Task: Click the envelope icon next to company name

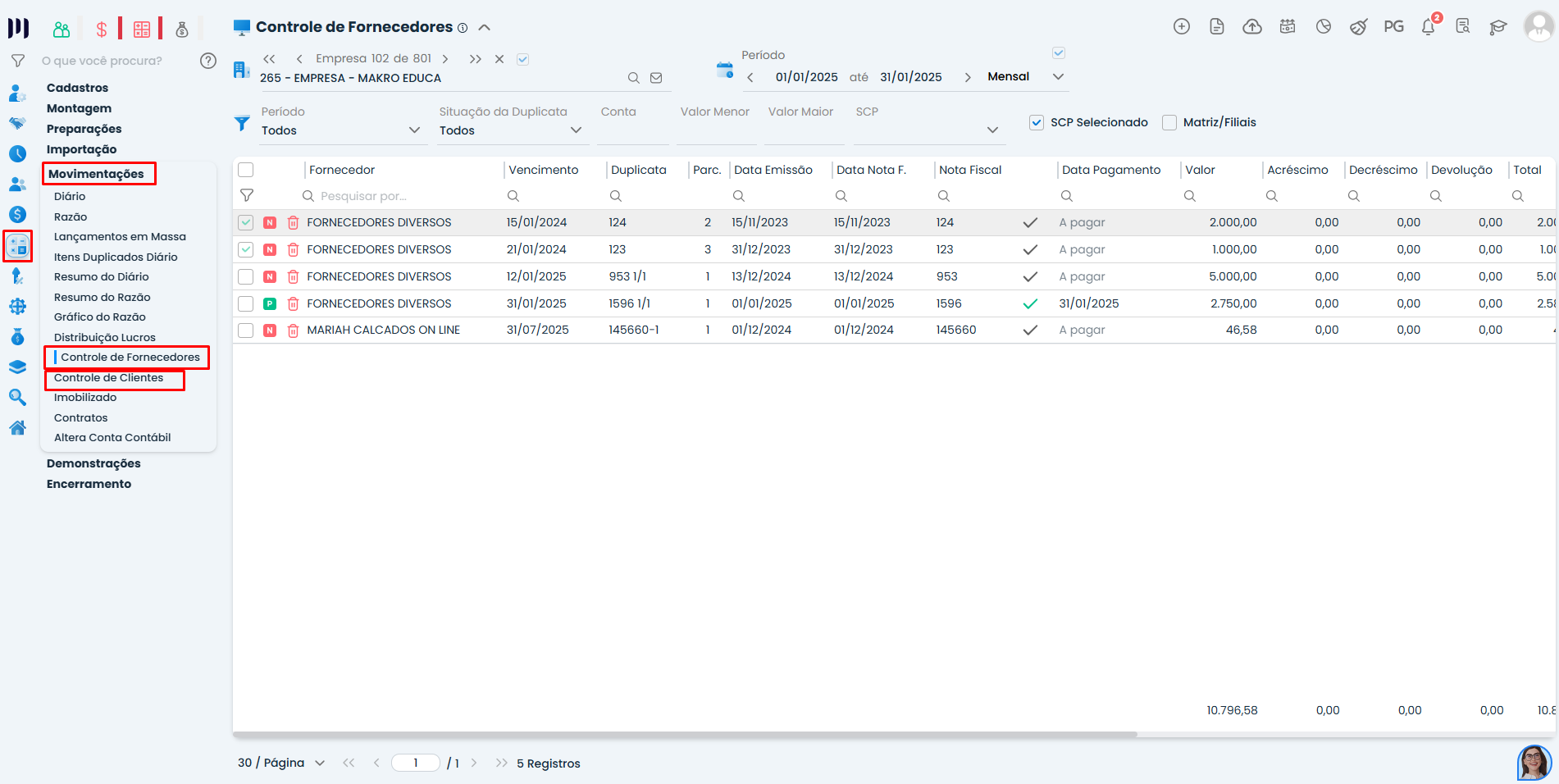Action: pos(656,78)
